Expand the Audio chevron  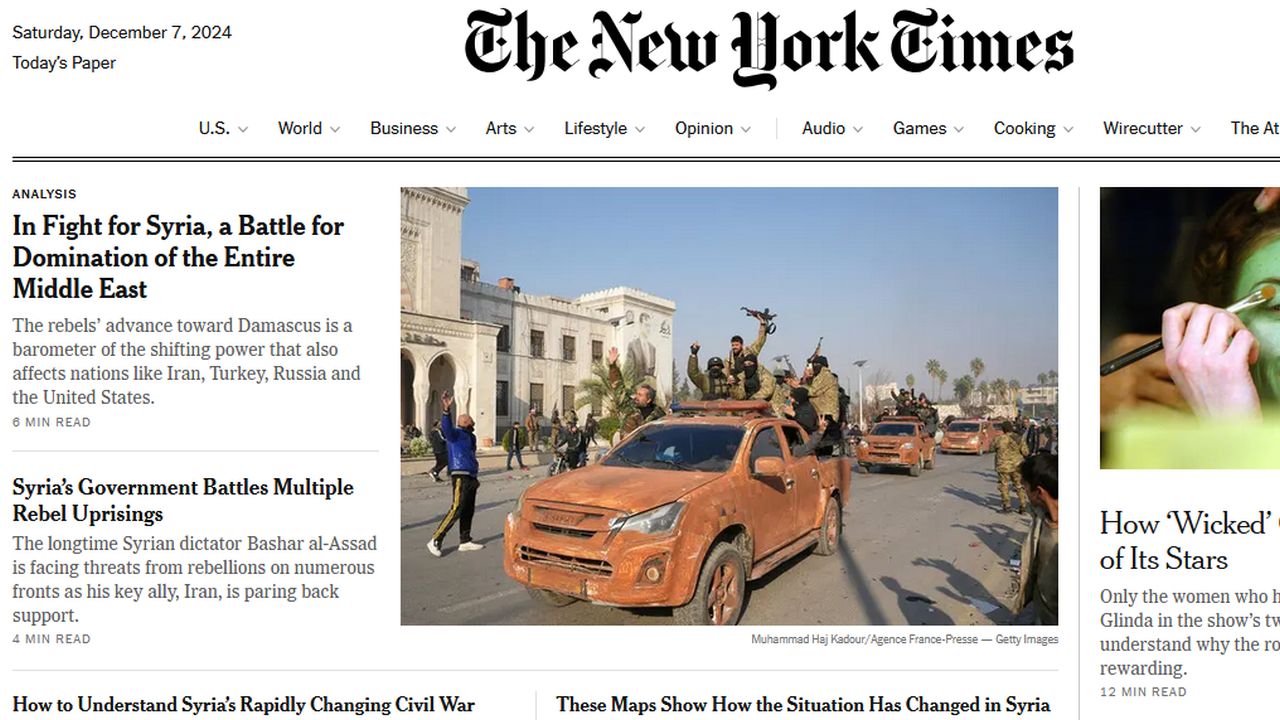(858, 129)
